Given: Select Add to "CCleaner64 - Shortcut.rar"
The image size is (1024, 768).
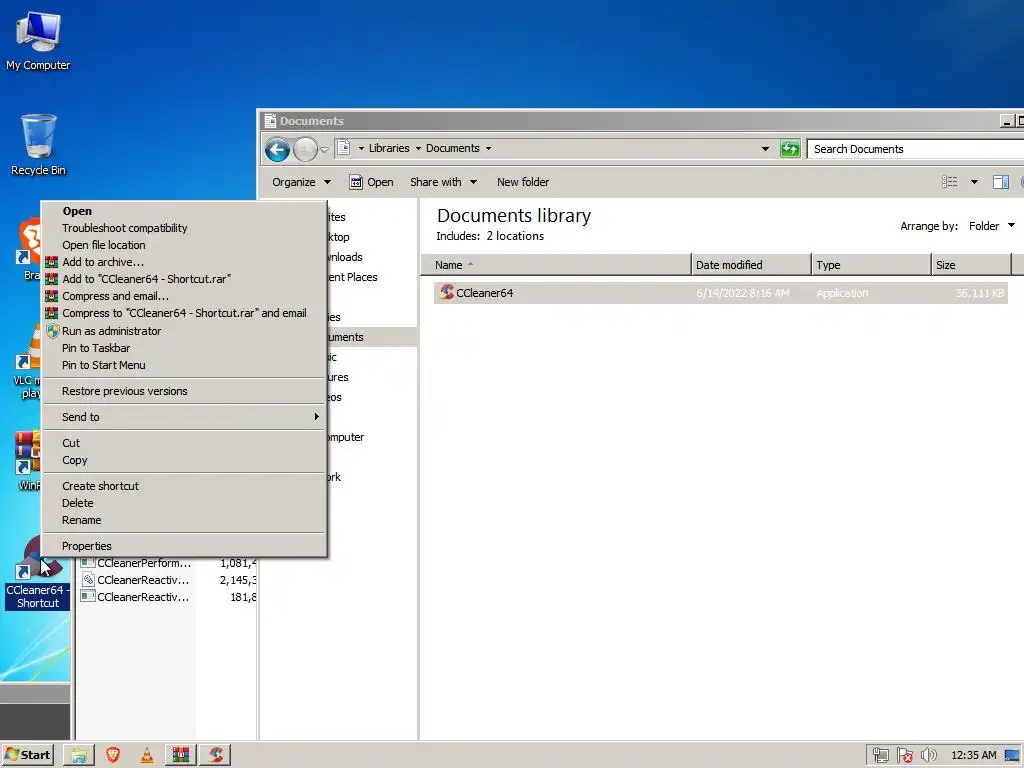Looking at the screenshot, I should (184, 279).
